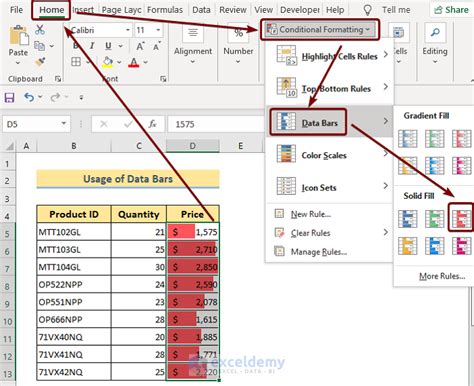Click the More Rules... link

tap(442, 276)
